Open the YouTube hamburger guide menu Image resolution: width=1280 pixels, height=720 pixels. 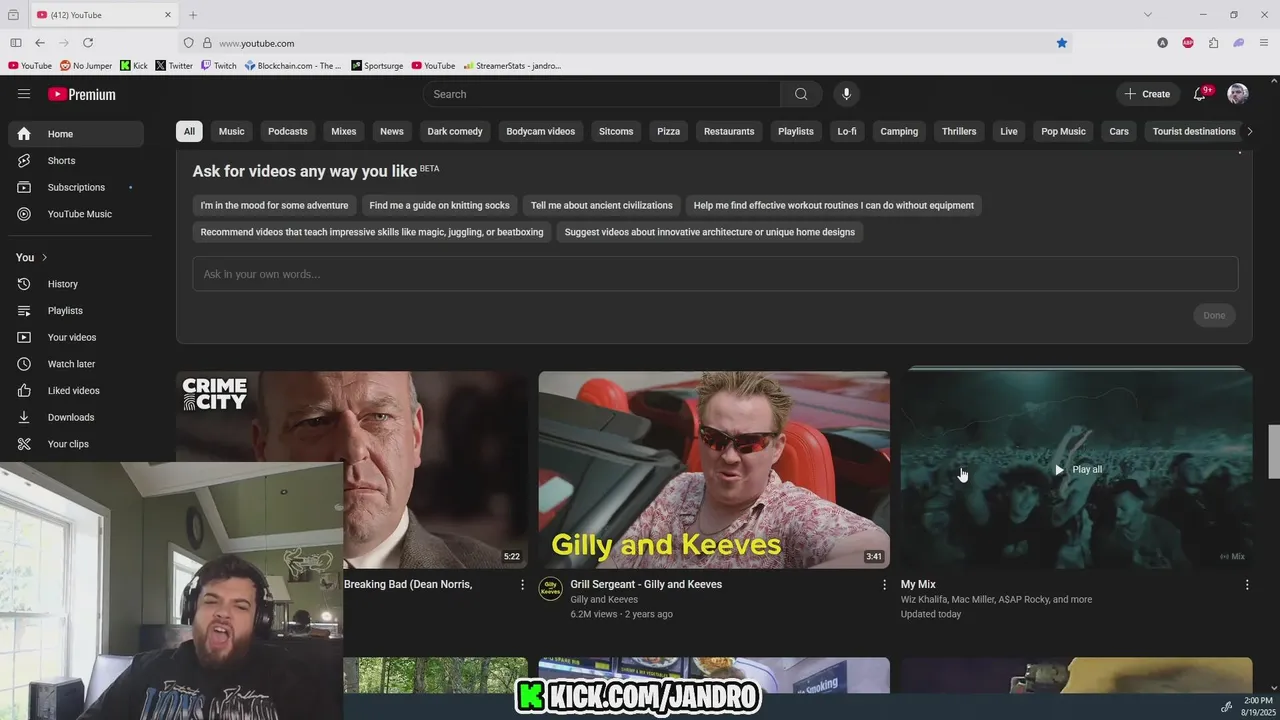pos(24,94)
